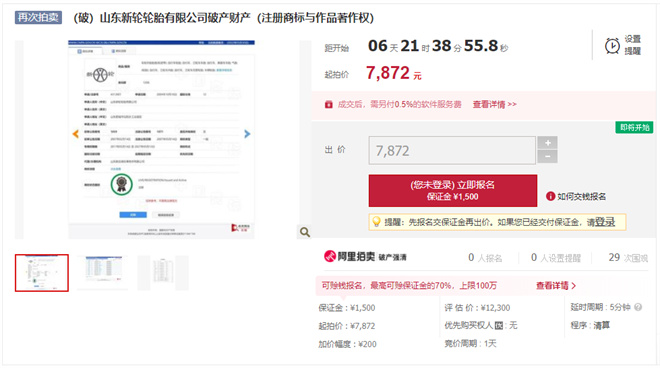Show next image with blue right arrow

click(247, 134)
